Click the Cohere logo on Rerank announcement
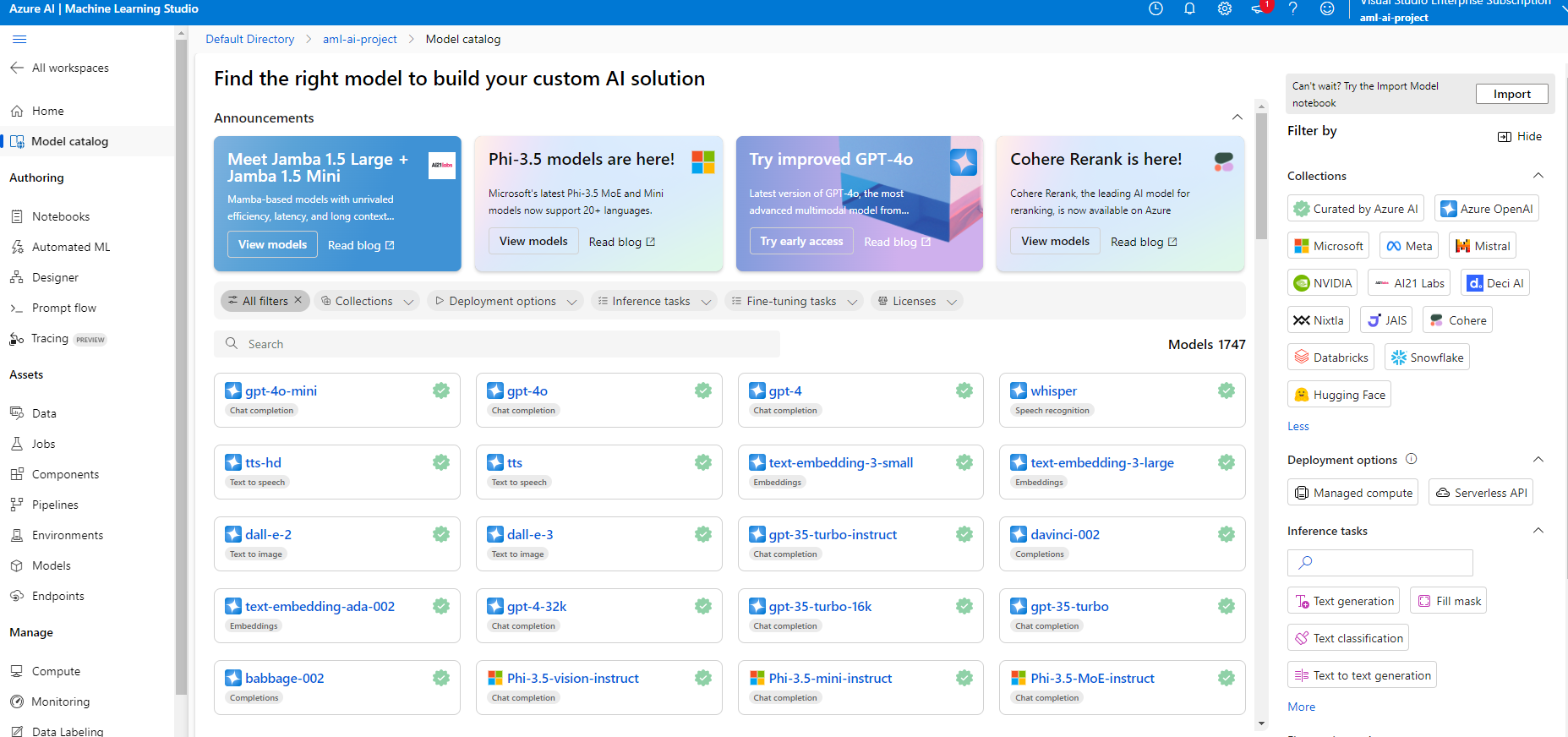This screenshot has width=1568, height=737. tap(1223, 161)
